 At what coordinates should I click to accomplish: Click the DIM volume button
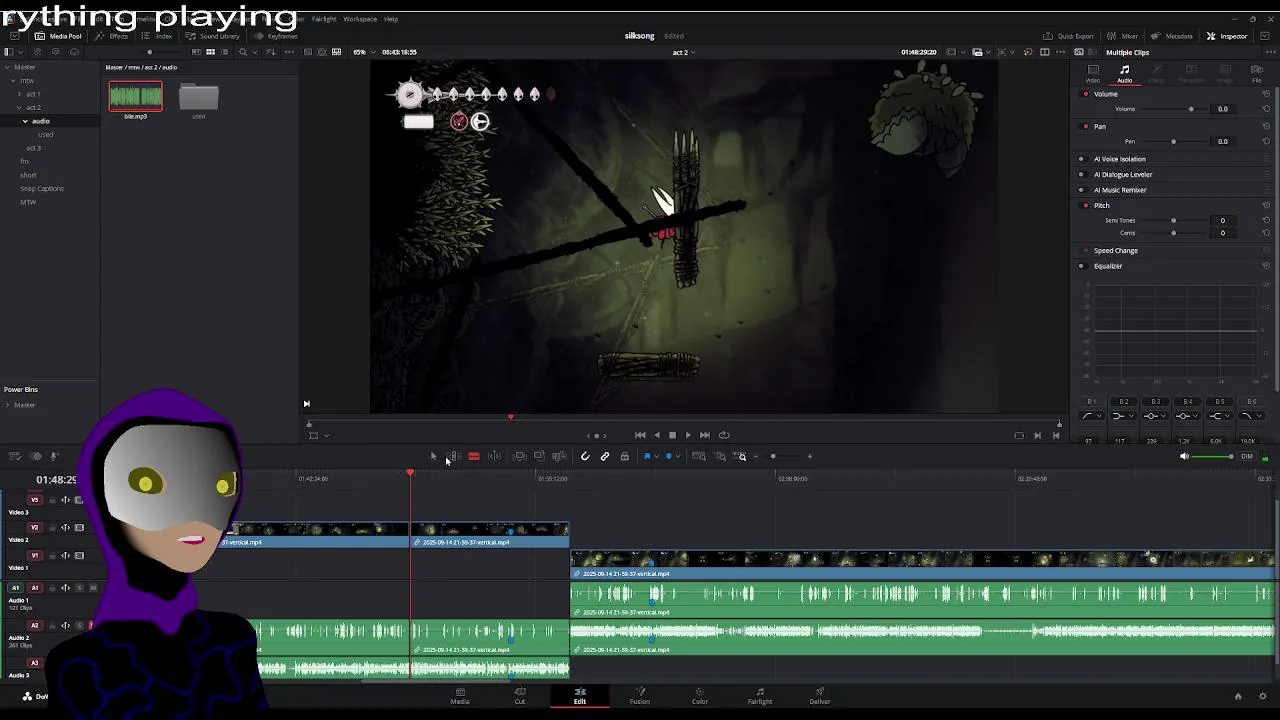[x=1246, y=456]
